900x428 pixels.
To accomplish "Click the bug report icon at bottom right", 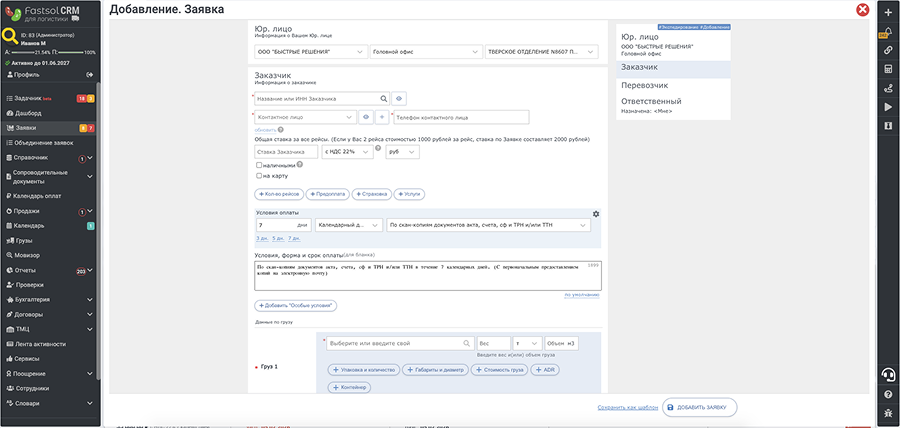I will [887, 411].
